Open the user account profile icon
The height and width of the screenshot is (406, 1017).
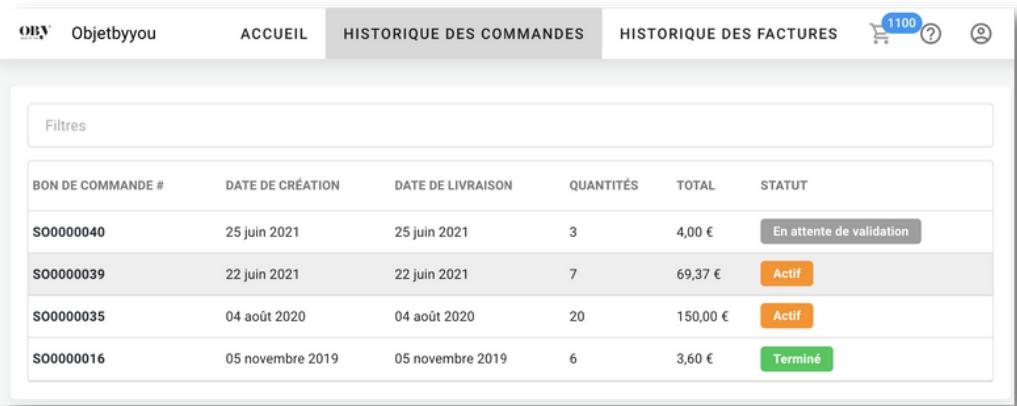(x=981, y=34)
